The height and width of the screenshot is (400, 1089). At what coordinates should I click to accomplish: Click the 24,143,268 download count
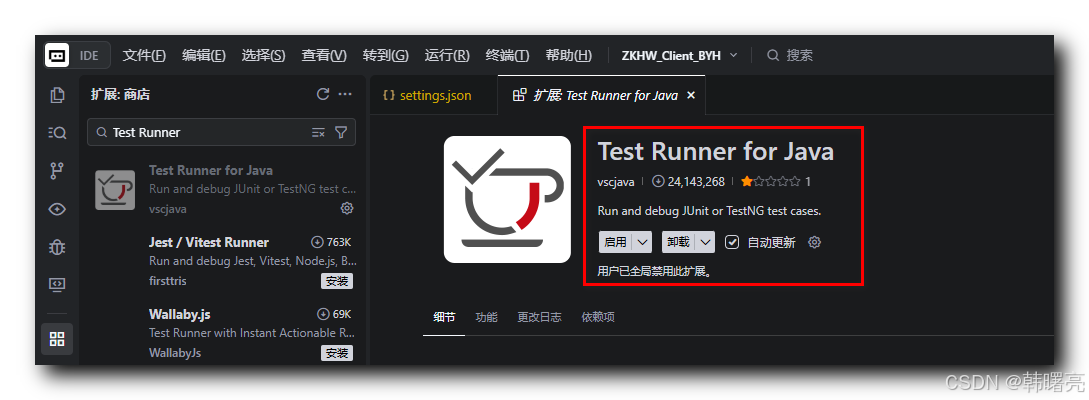(x=689, y=182)
